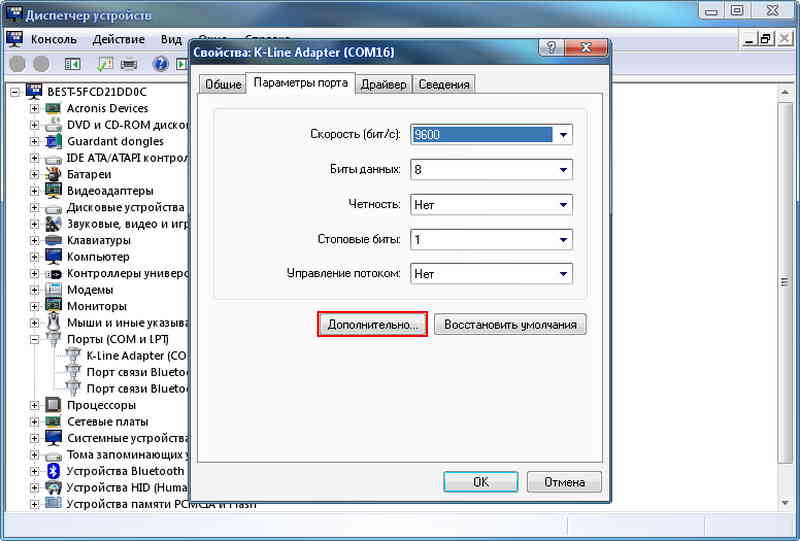Viewport: 800px width, 541px height.
Task: Select Системные устройства tree item
Action: click(128, 438)
